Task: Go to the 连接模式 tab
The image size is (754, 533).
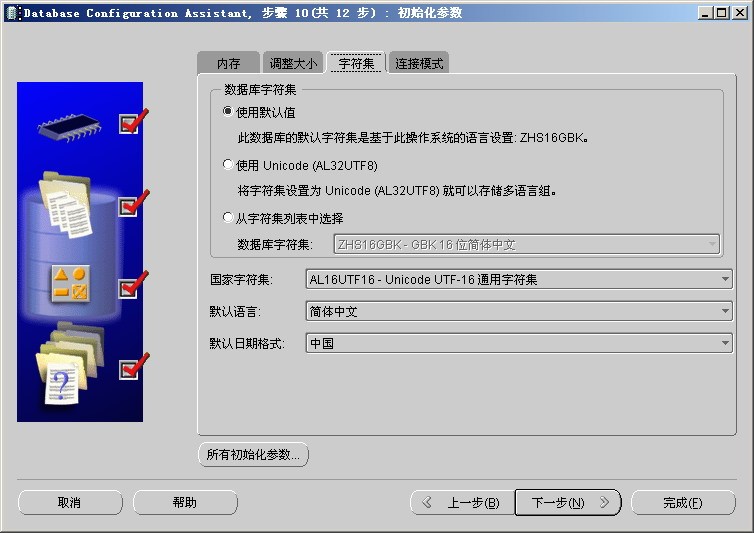Action: click(x=419, y=63)
